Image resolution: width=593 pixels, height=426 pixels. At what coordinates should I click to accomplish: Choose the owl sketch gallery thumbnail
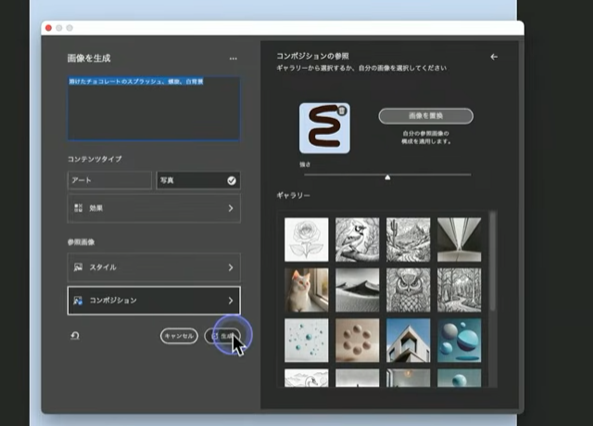408,290
